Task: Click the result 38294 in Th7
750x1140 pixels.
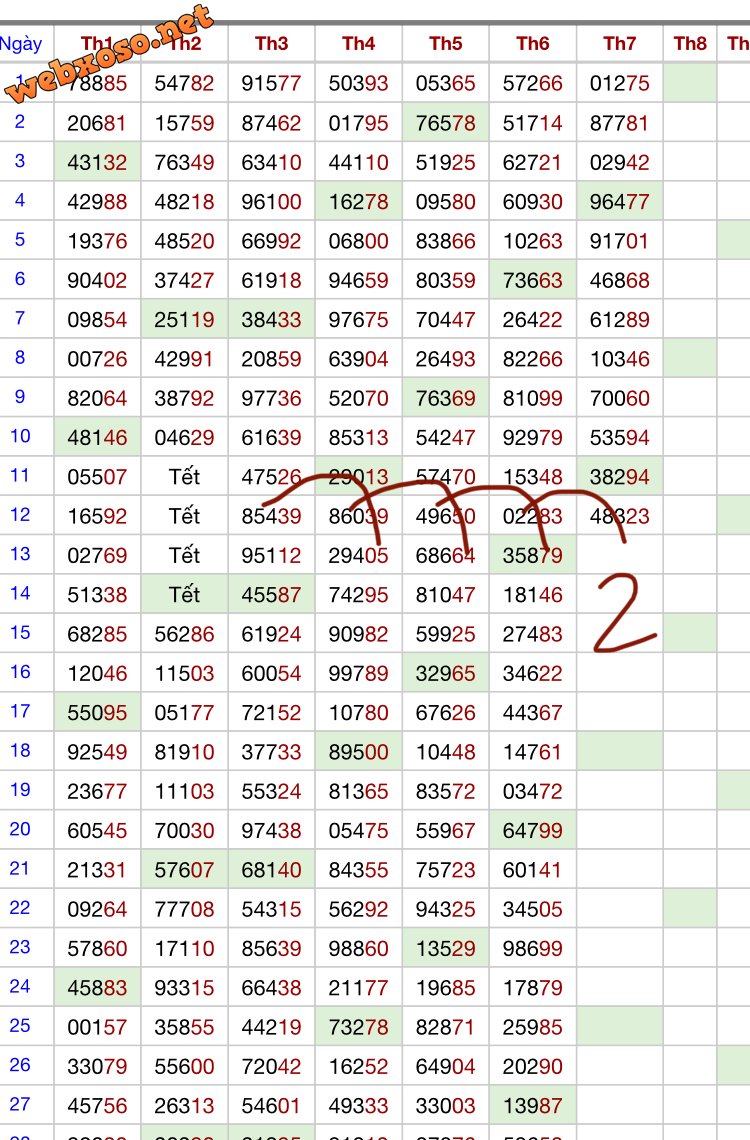Action: click(x=619, y=477)
